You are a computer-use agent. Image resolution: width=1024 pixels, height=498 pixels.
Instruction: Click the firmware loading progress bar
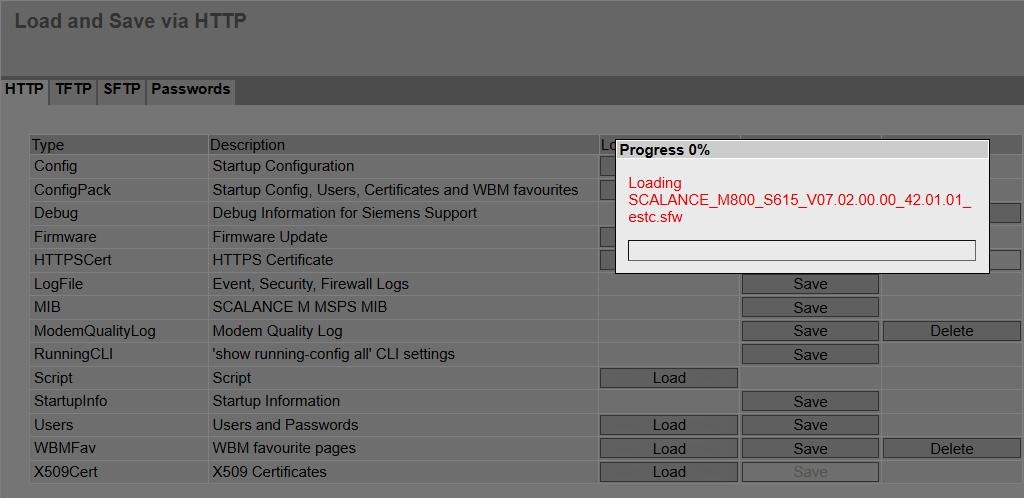801,250
